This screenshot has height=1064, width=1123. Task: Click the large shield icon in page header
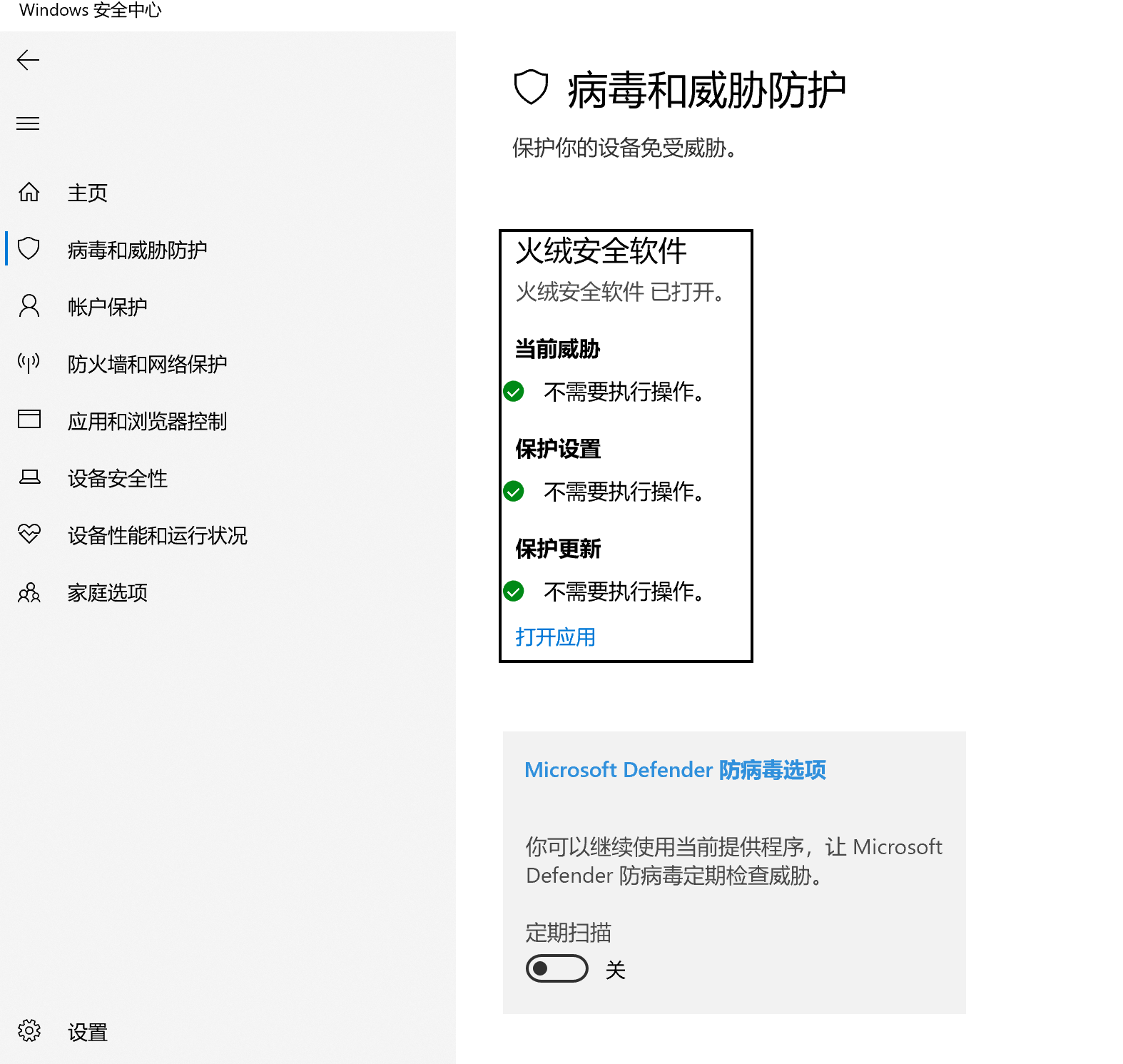(531, 88)
